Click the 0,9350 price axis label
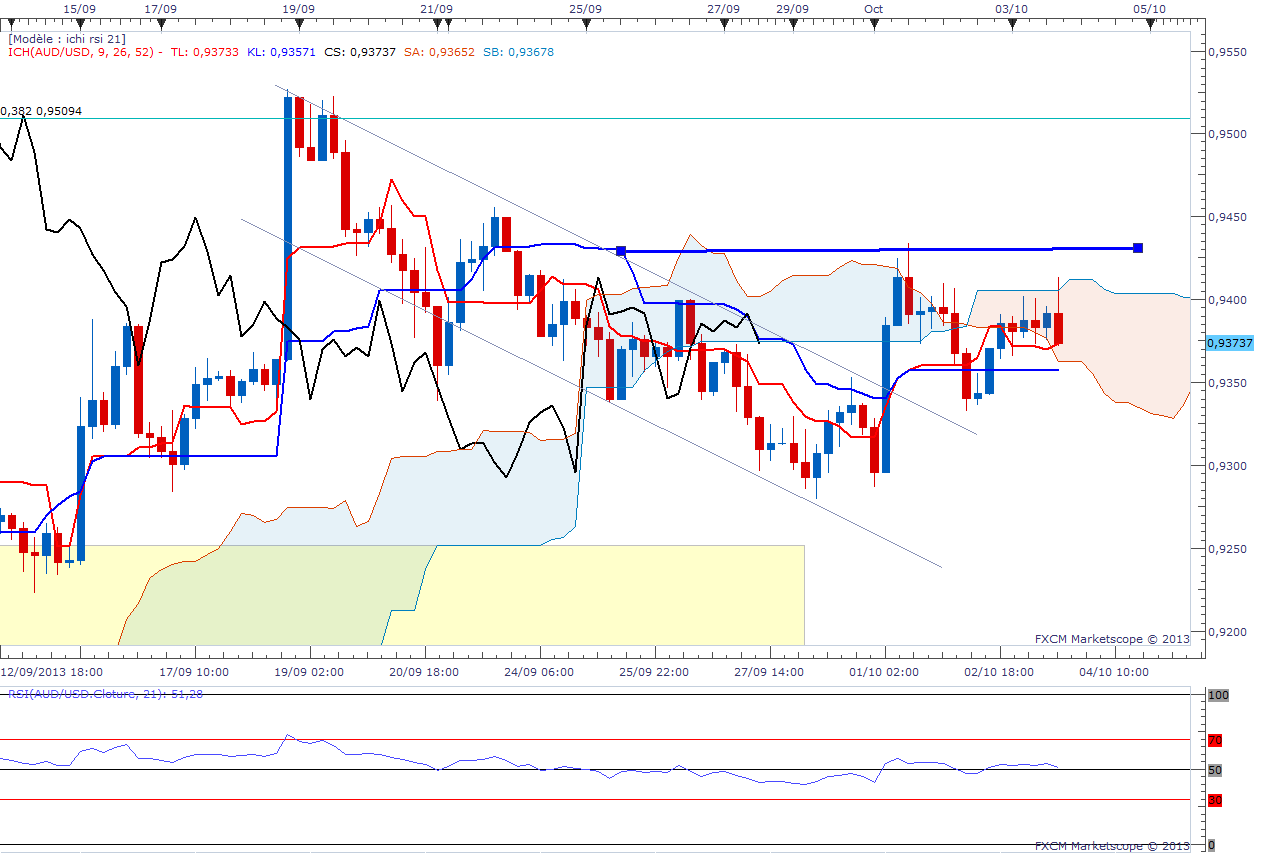1263x854 pixels. point(1226,383)
